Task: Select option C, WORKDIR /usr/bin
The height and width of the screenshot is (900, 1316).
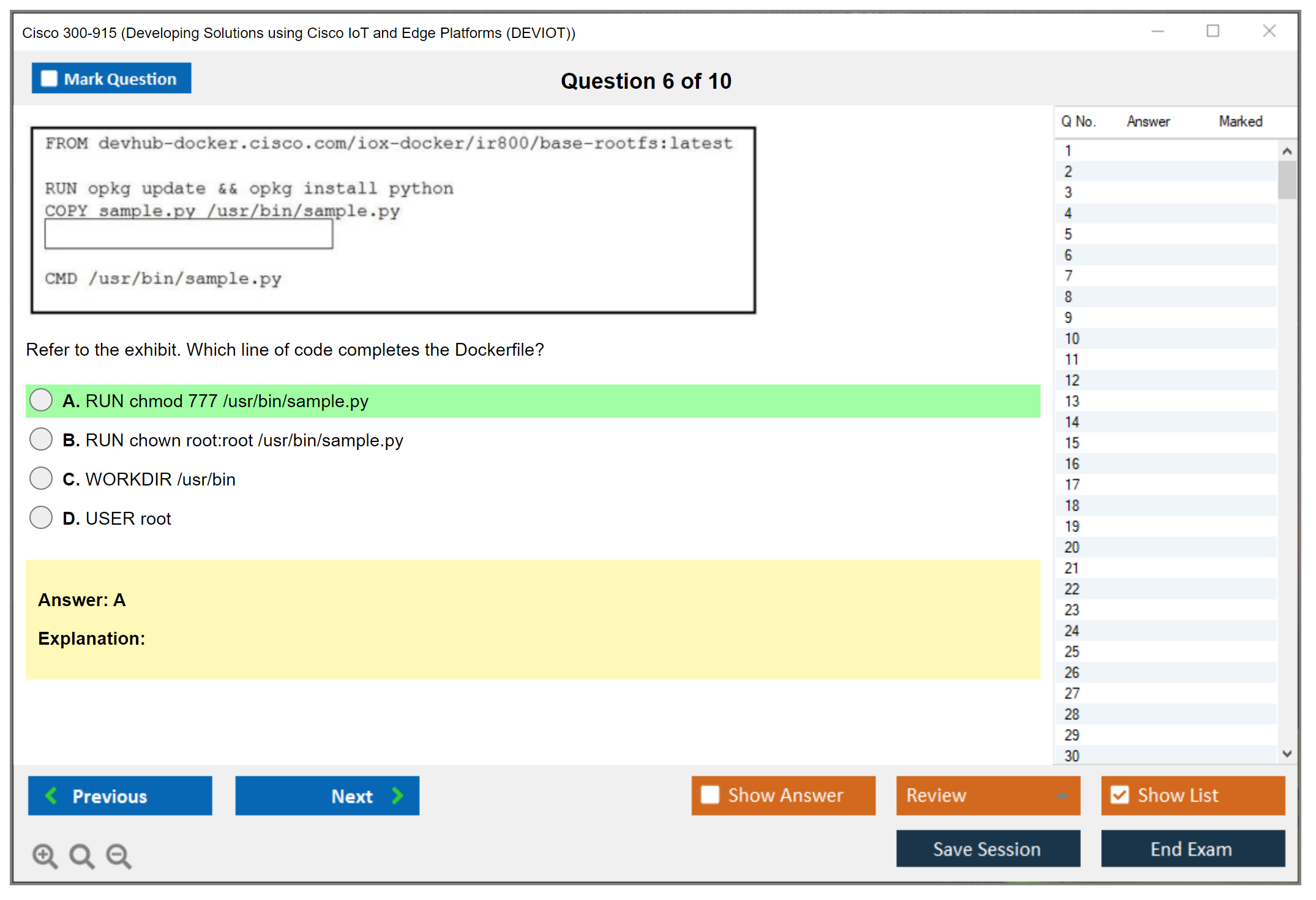Action: click(x=41, y=479)
